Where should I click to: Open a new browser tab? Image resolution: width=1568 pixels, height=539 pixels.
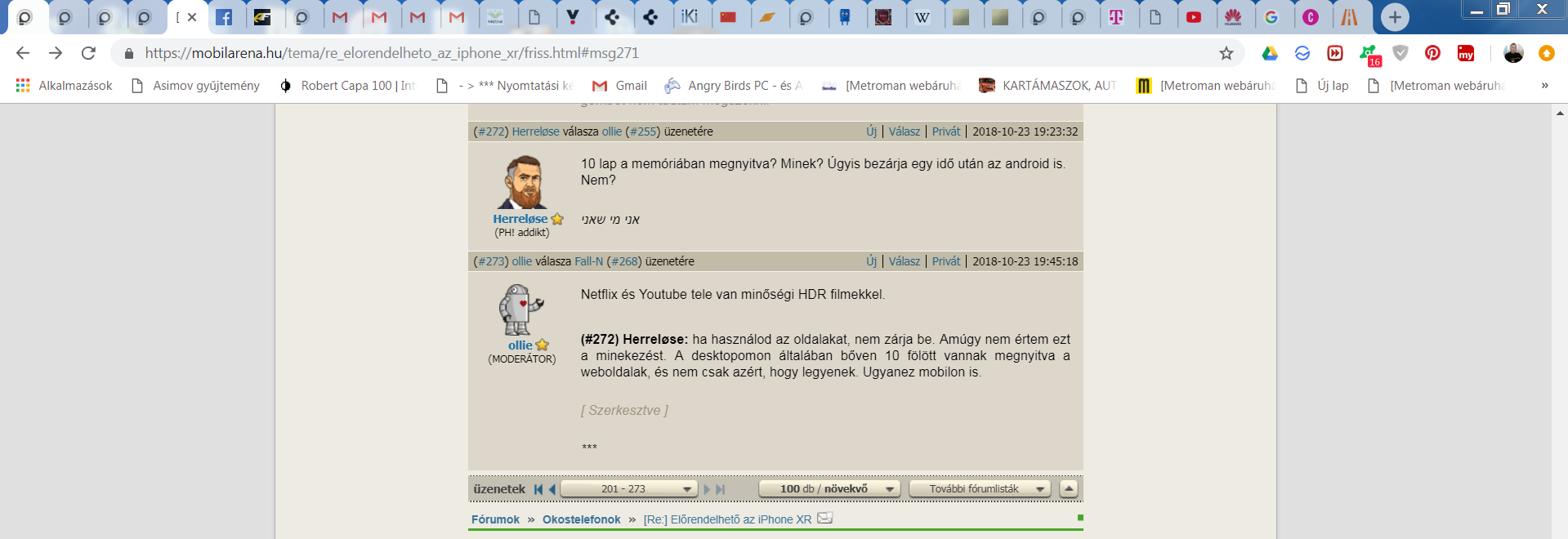coord(1395,17)
